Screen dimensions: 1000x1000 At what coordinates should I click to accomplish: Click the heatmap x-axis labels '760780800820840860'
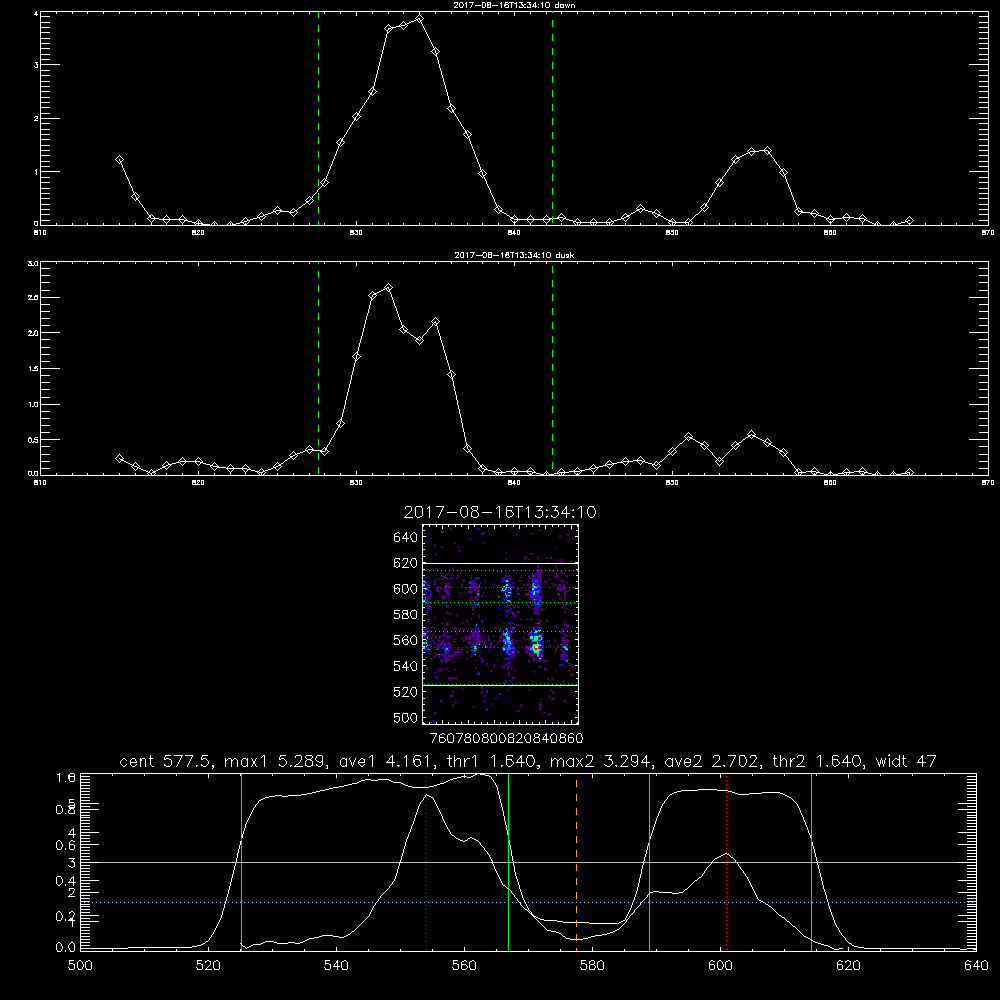pos(506,738)
